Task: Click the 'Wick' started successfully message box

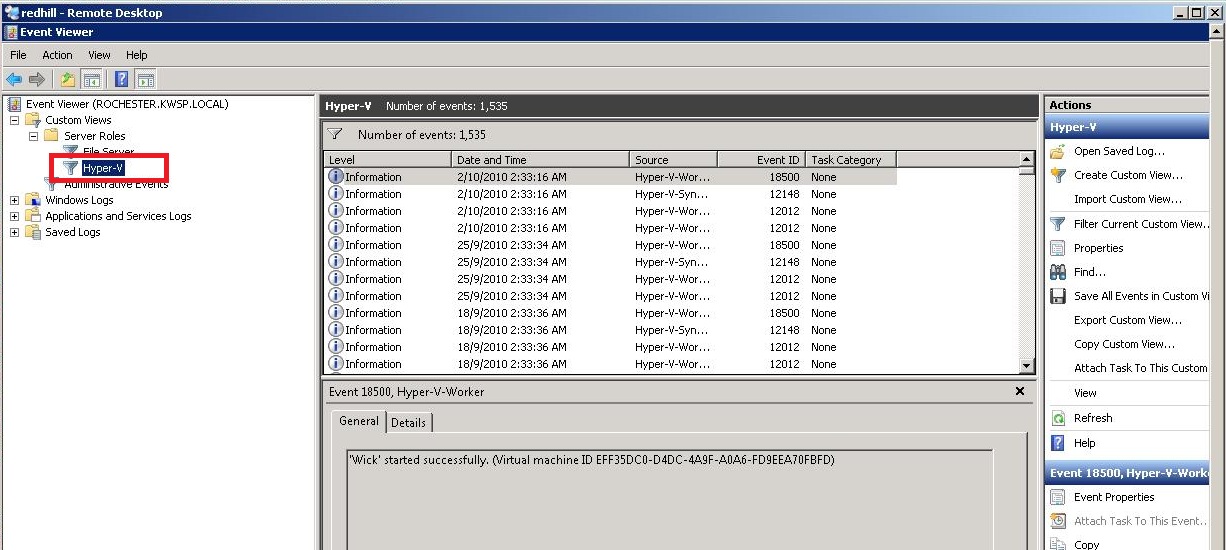Action: (x=670, y=499)
